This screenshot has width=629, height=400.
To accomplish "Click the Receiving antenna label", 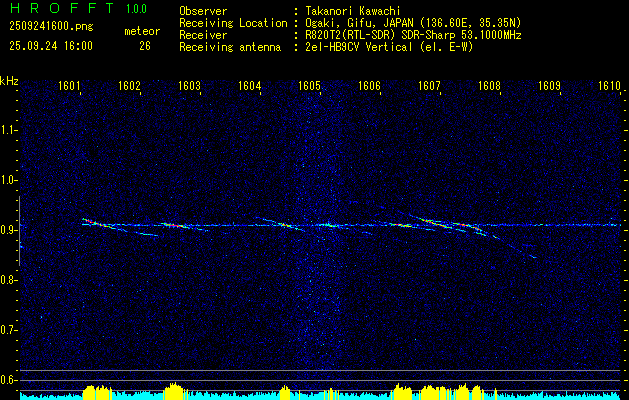I will [230, 47].
